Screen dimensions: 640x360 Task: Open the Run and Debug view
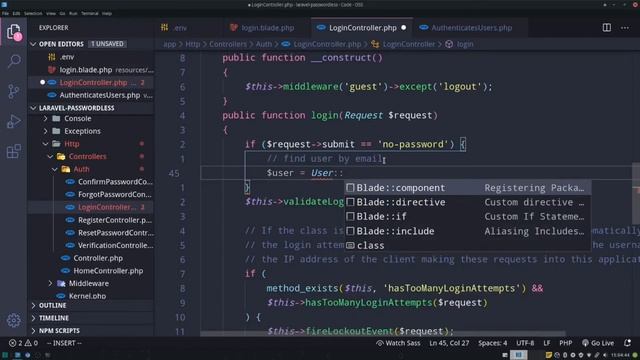pyautogui.click(x=14, y=121)
